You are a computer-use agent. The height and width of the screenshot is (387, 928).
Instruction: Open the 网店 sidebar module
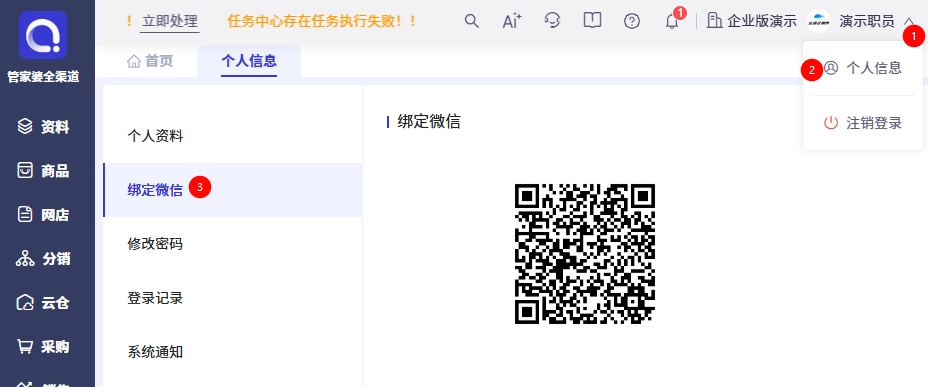pyautogui.click(x=43, y=215)
